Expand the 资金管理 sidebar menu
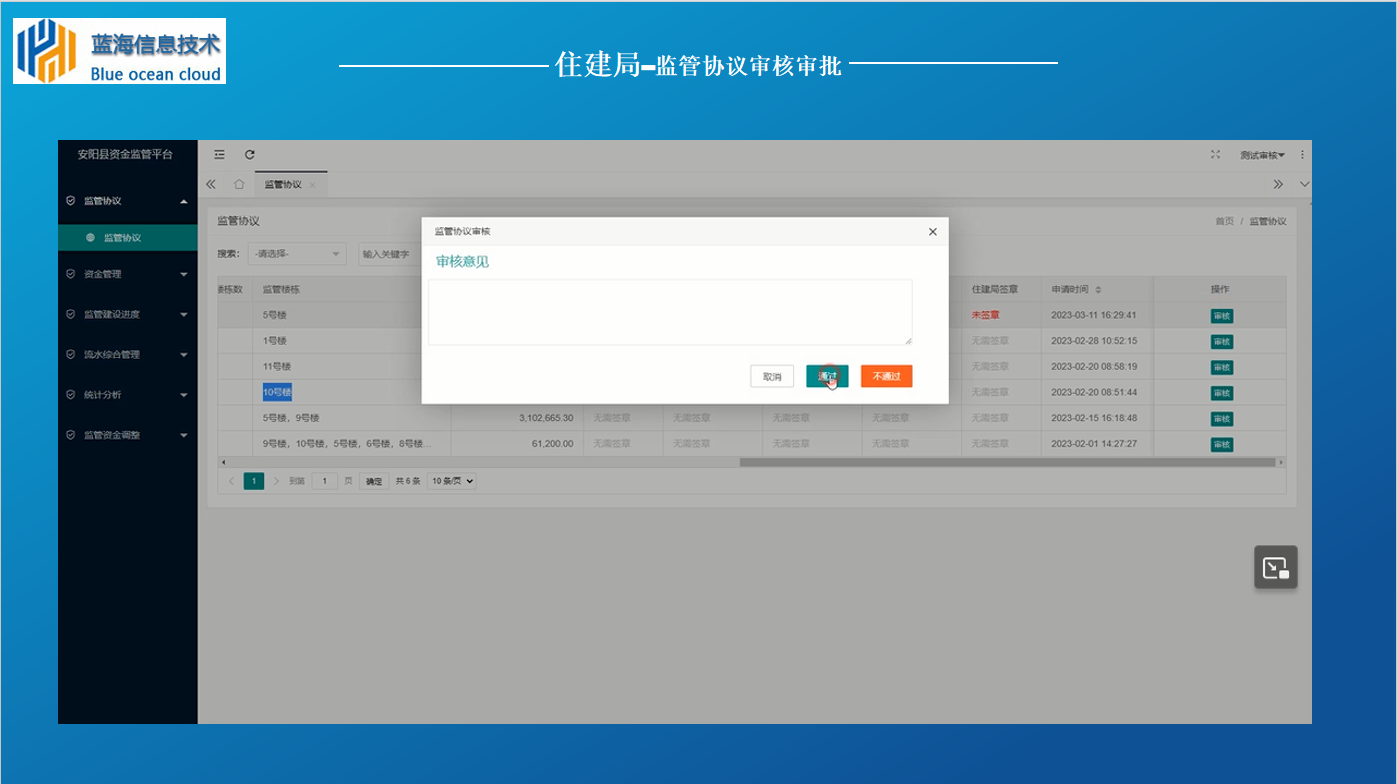This screenshot has height=784, width=1398. click(127, 274)
